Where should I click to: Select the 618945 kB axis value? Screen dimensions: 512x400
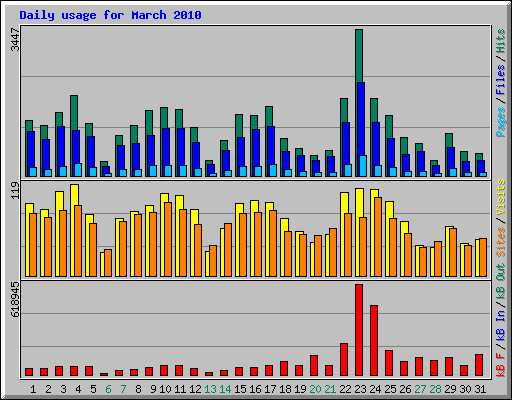(15, 300)
